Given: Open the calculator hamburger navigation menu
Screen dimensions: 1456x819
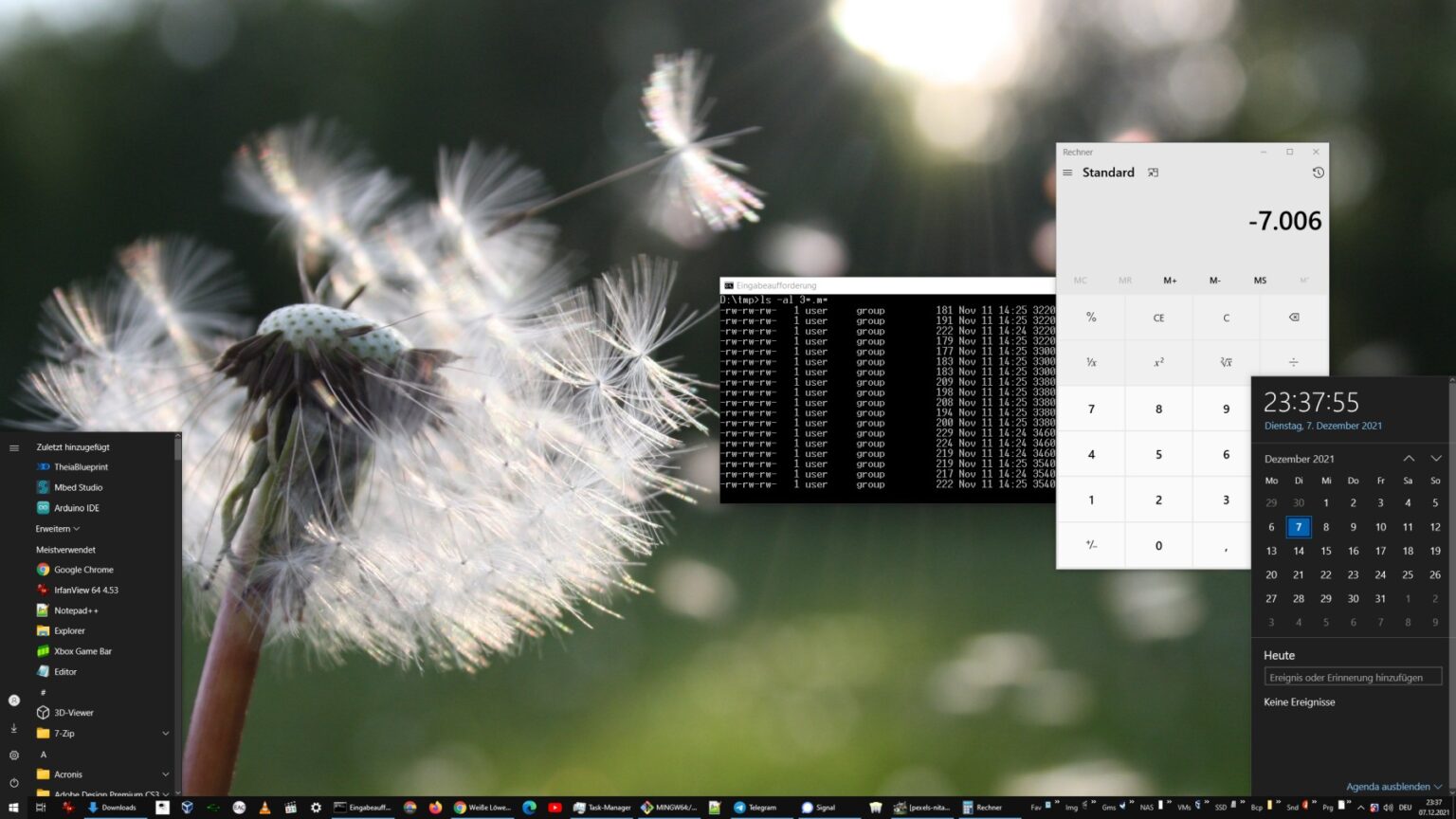Looking at the screenshot, I should click(x=1067, y=173).
